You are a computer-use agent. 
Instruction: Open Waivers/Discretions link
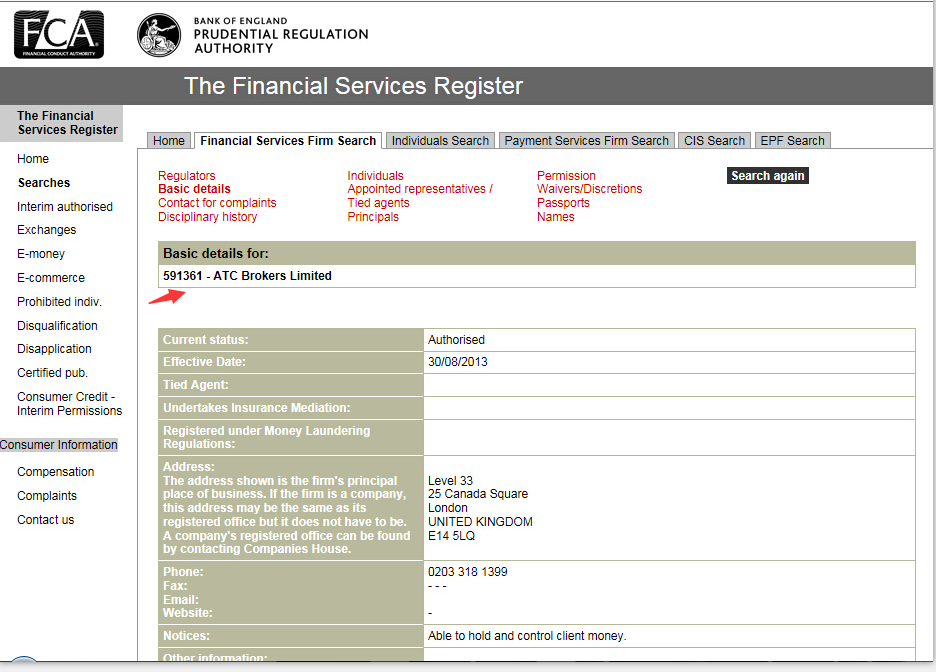[x=589, y=189]
